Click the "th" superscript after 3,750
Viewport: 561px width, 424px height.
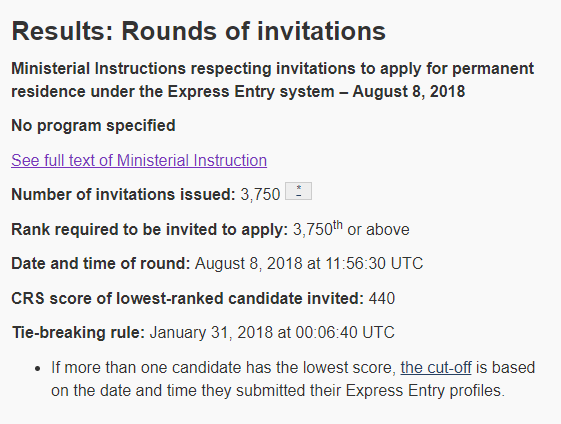[338, 225]
